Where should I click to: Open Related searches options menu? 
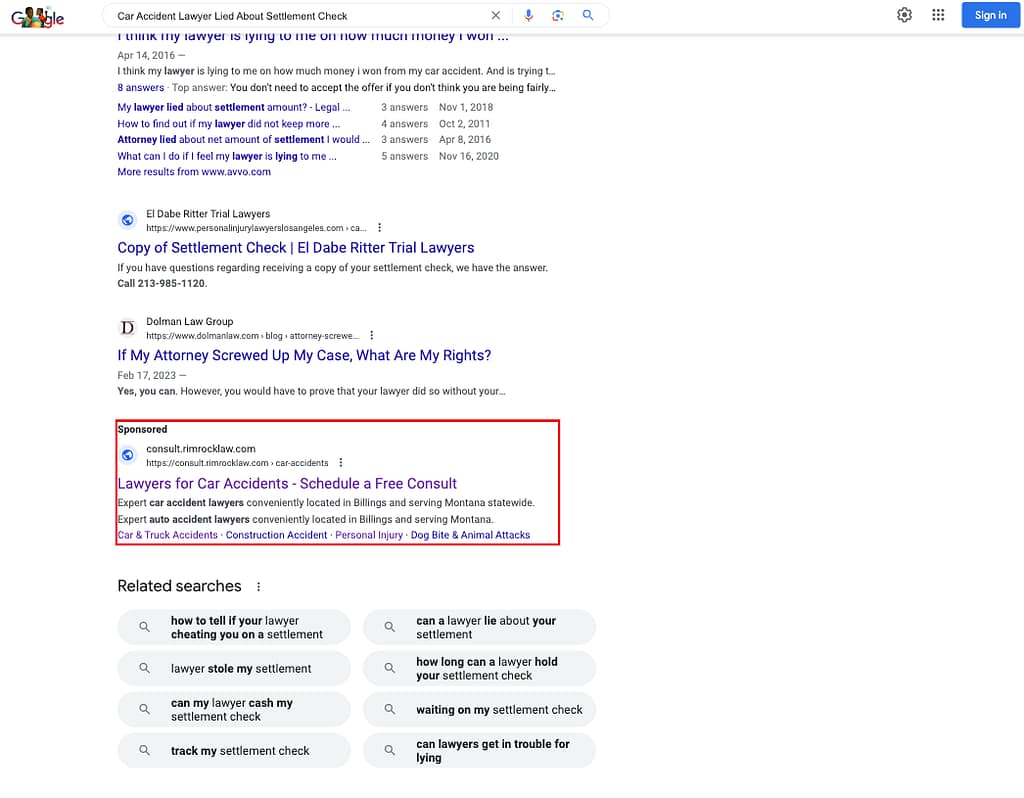[259, 586]
